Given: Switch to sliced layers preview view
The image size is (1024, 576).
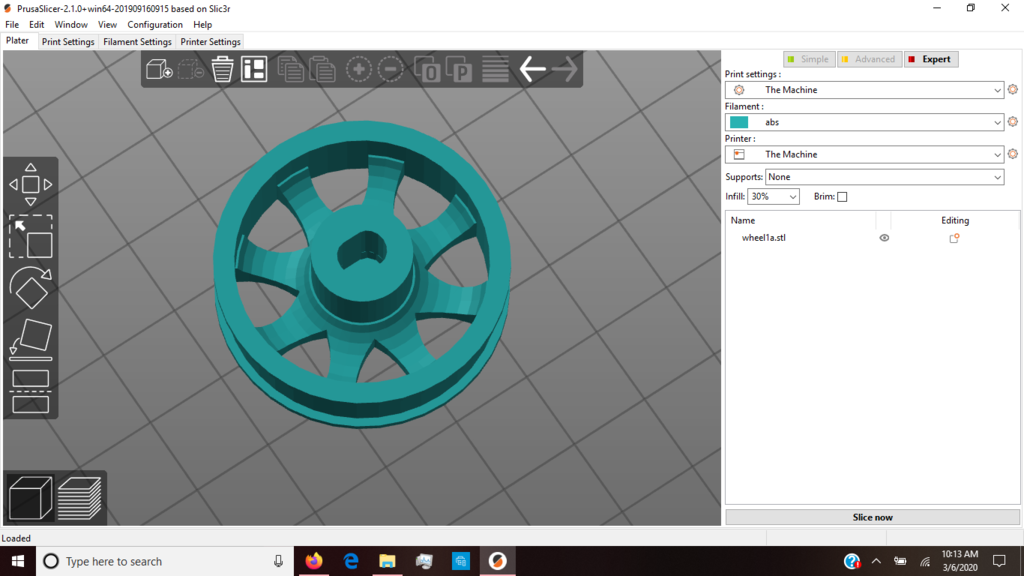Looking at the screenshot, I should point(79,498).
